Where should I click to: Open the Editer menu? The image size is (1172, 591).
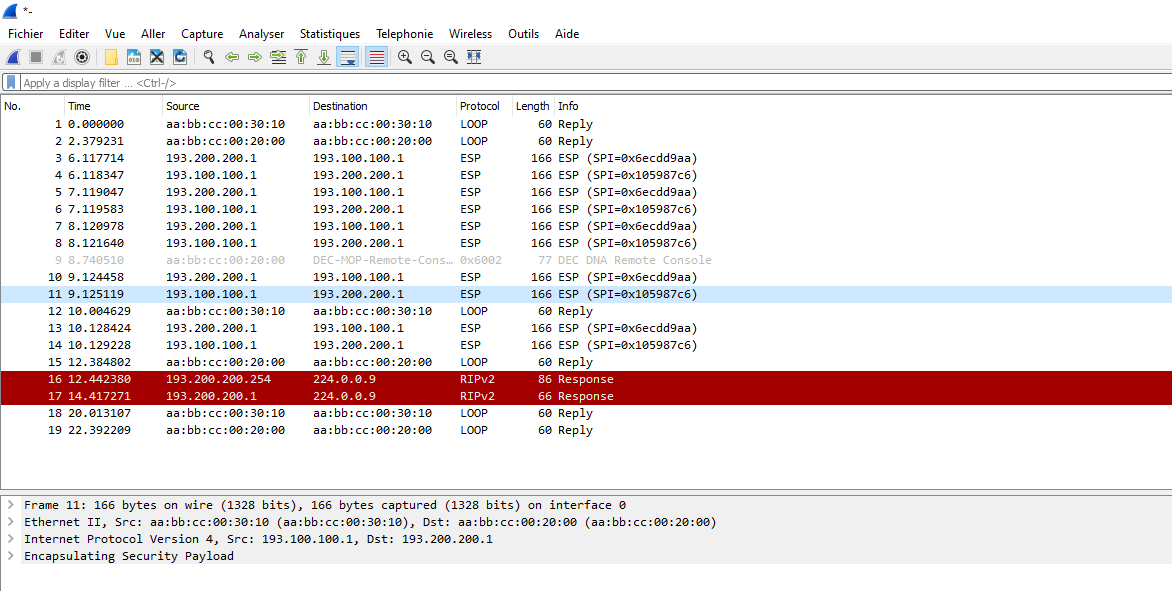(74, 34)
